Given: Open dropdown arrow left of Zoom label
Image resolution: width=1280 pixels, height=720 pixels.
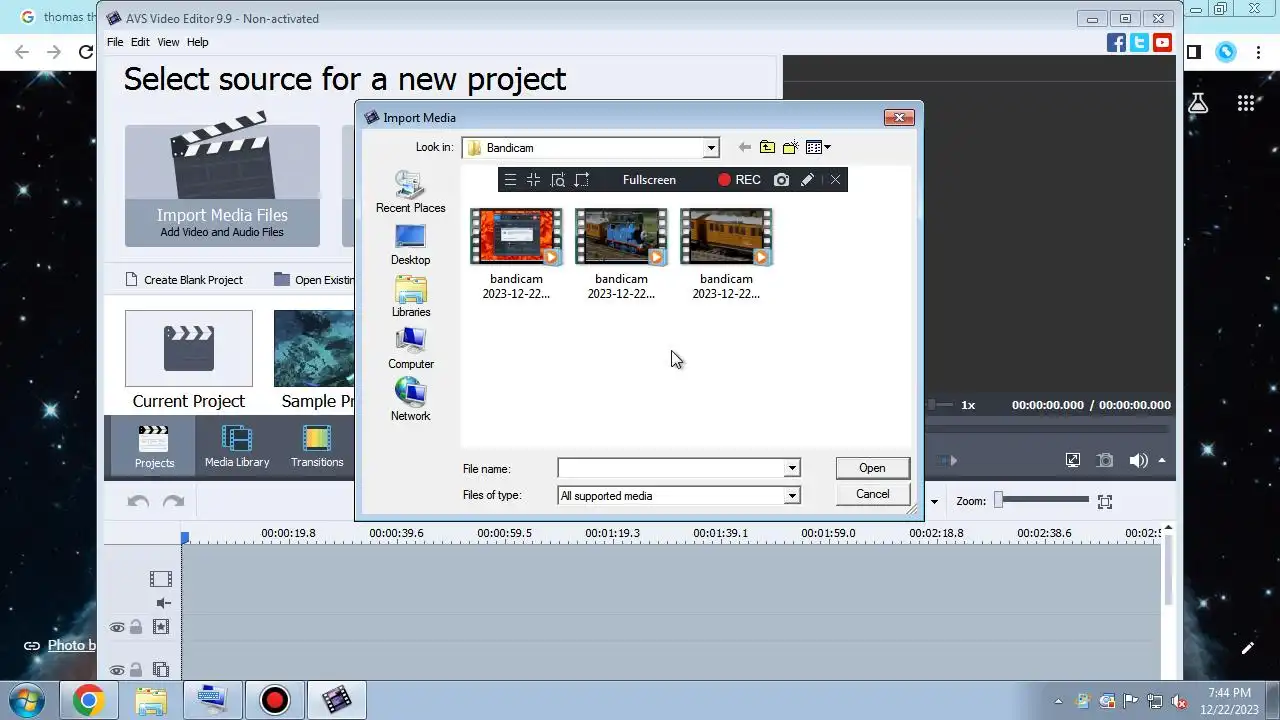Looking at the screenshot, I should [935, 502].
